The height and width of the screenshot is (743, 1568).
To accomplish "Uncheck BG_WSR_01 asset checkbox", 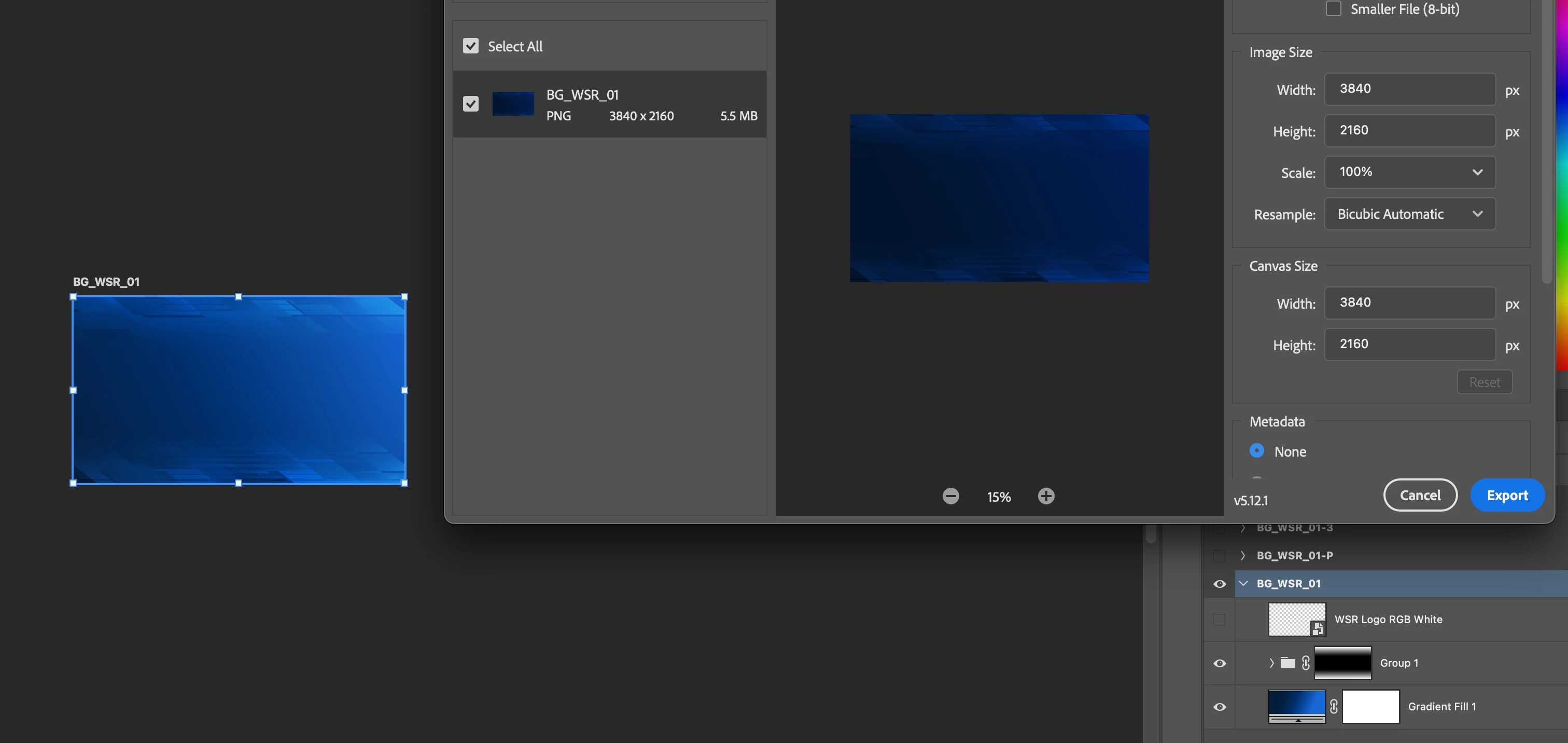I will click(470, 104).
